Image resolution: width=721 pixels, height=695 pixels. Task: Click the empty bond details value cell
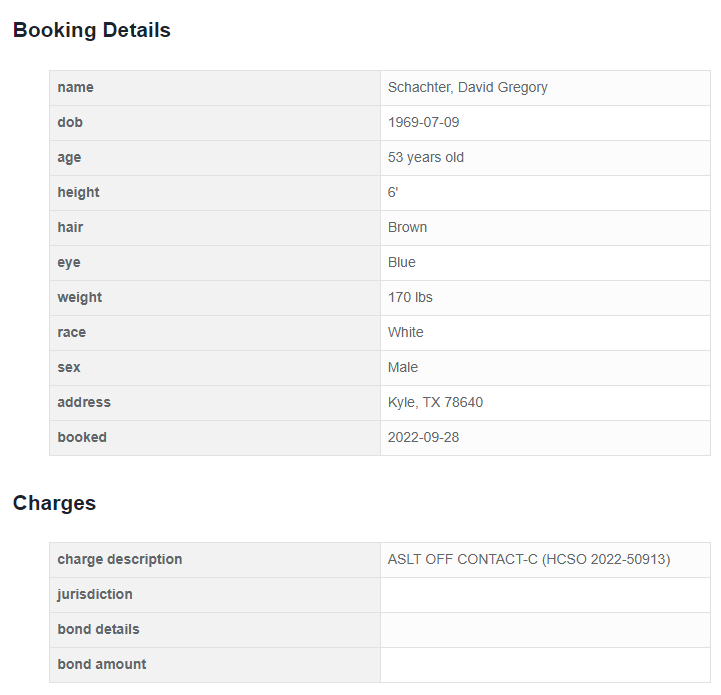544,629
